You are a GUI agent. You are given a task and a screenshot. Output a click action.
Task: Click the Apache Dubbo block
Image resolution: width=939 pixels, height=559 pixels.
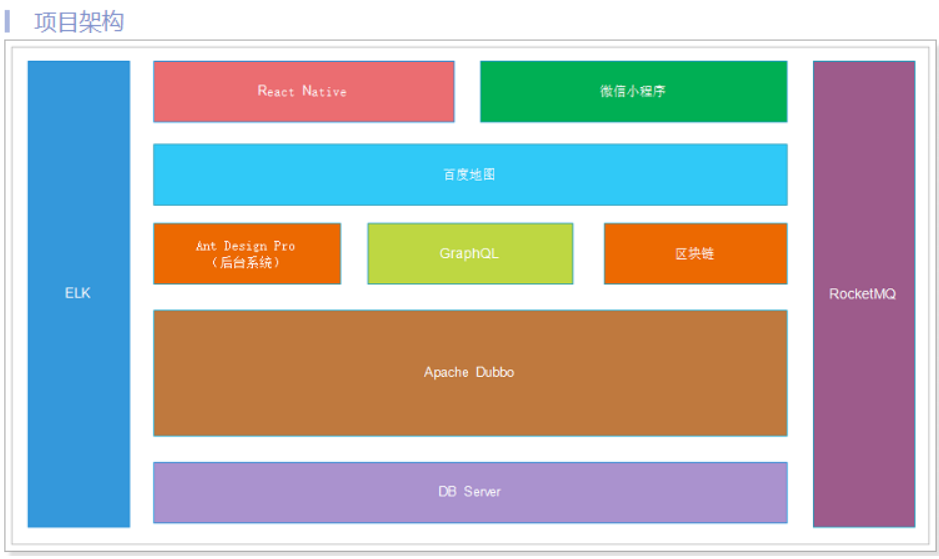tap(470, 373)
